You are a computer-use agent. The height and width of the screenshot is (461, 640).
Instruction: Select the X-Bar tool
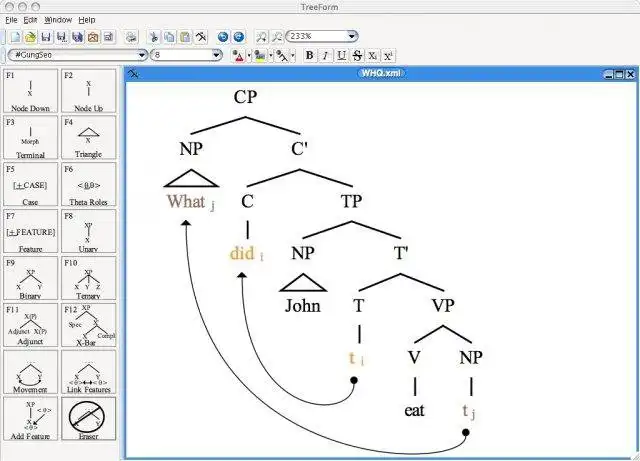point(89,325)
